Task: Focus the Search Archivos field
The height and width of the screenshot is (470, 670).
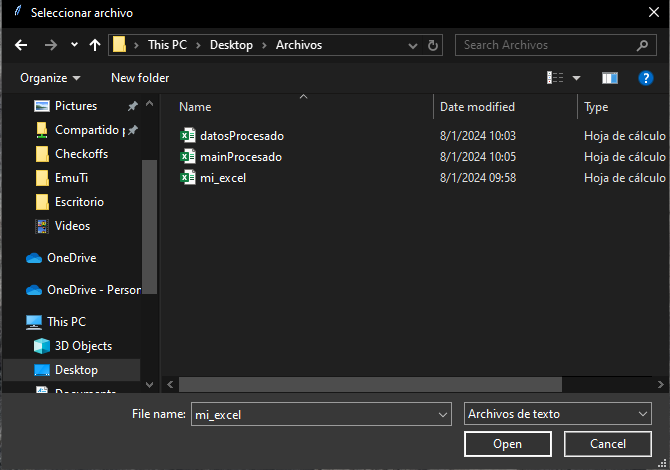Action: click(555, 45)
